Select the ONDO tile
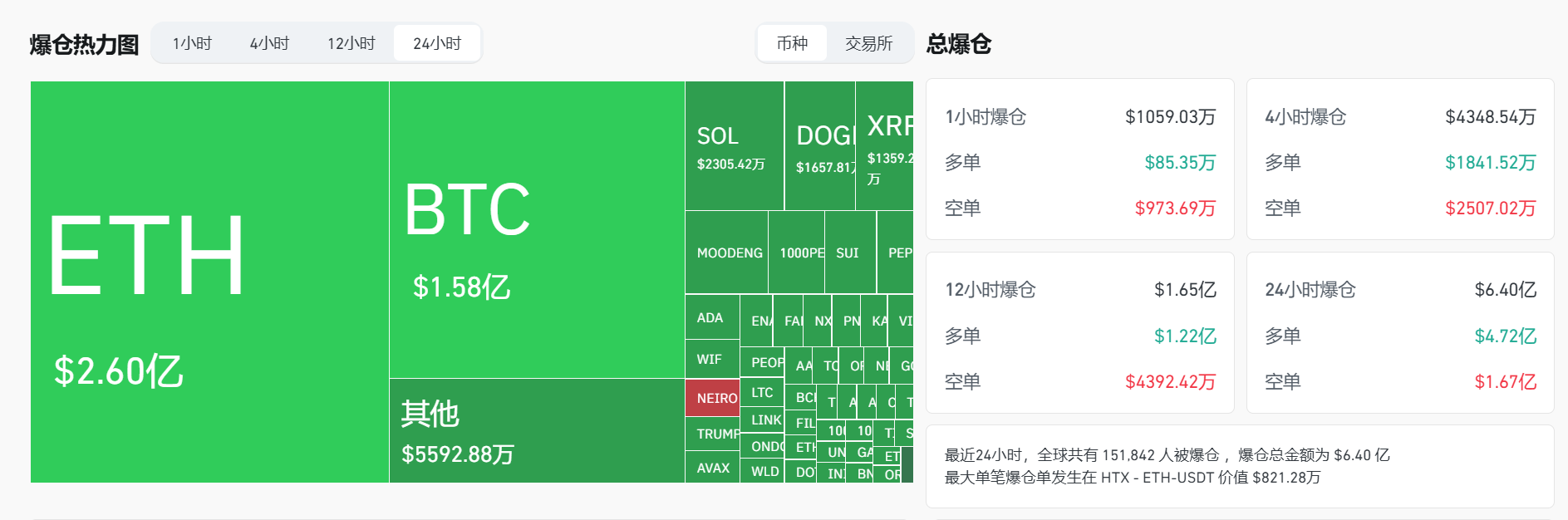This screenshot has height=520, width=1568. click(x=762, y=446)
